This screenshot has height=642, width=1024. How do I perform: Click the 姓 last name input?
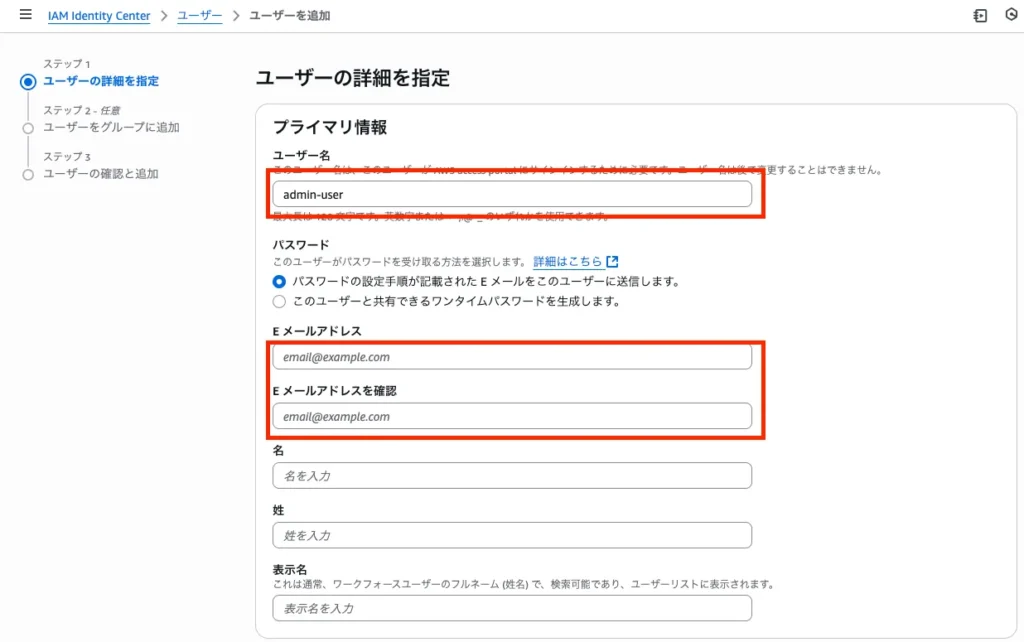(512, 536)
